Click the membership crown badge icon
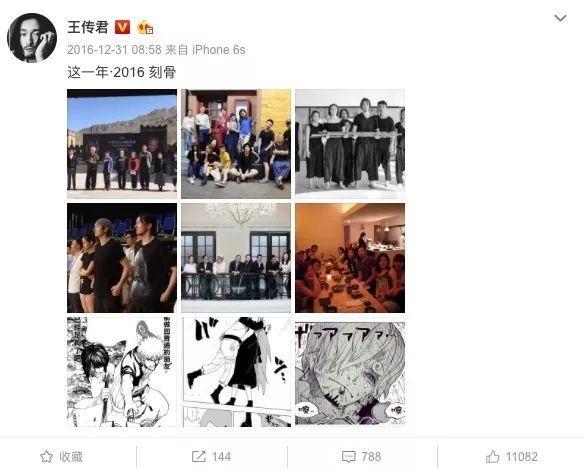 [x=145, y=28]
